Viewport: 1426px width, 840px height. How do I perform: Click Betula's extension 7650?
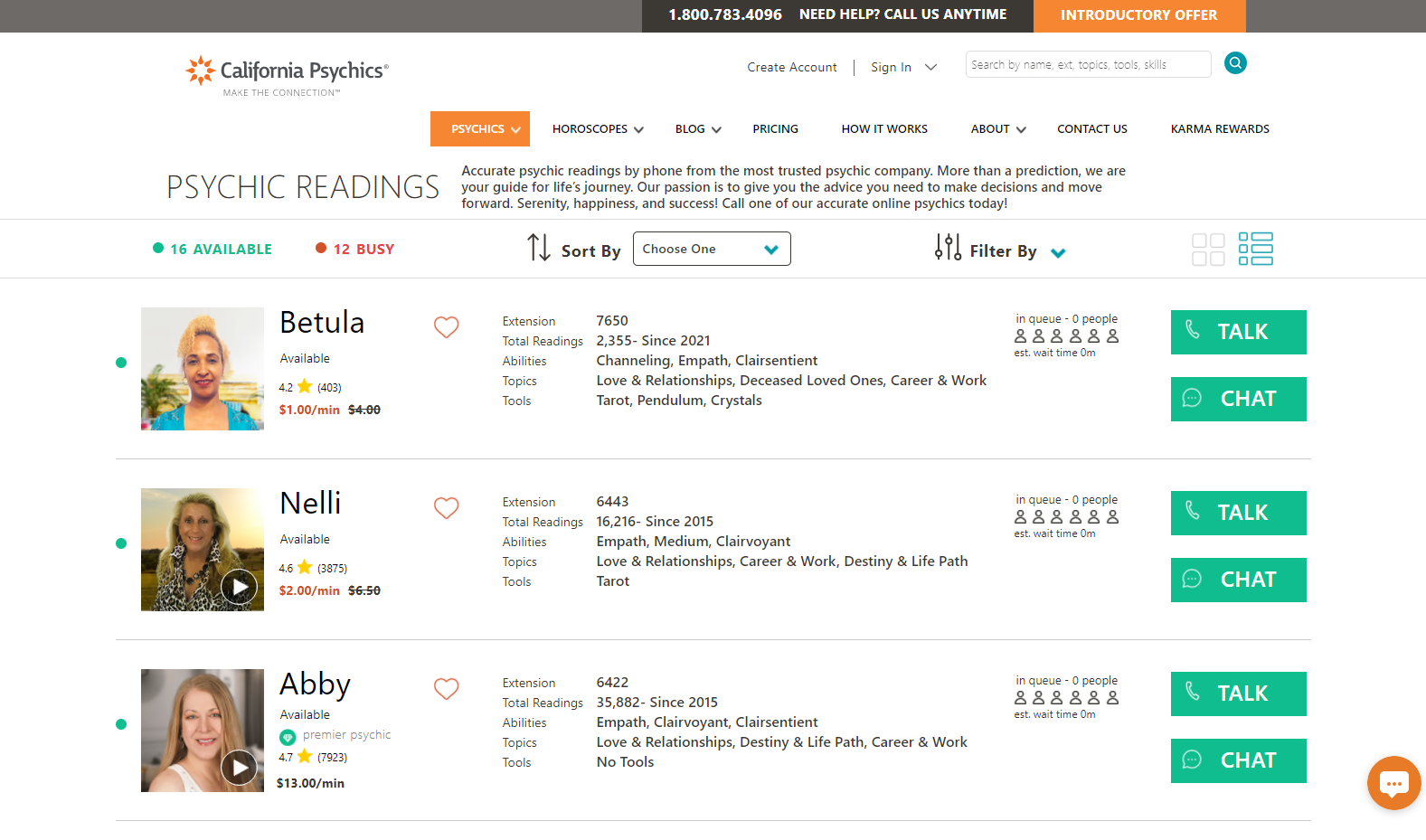[x=612, y=321]
